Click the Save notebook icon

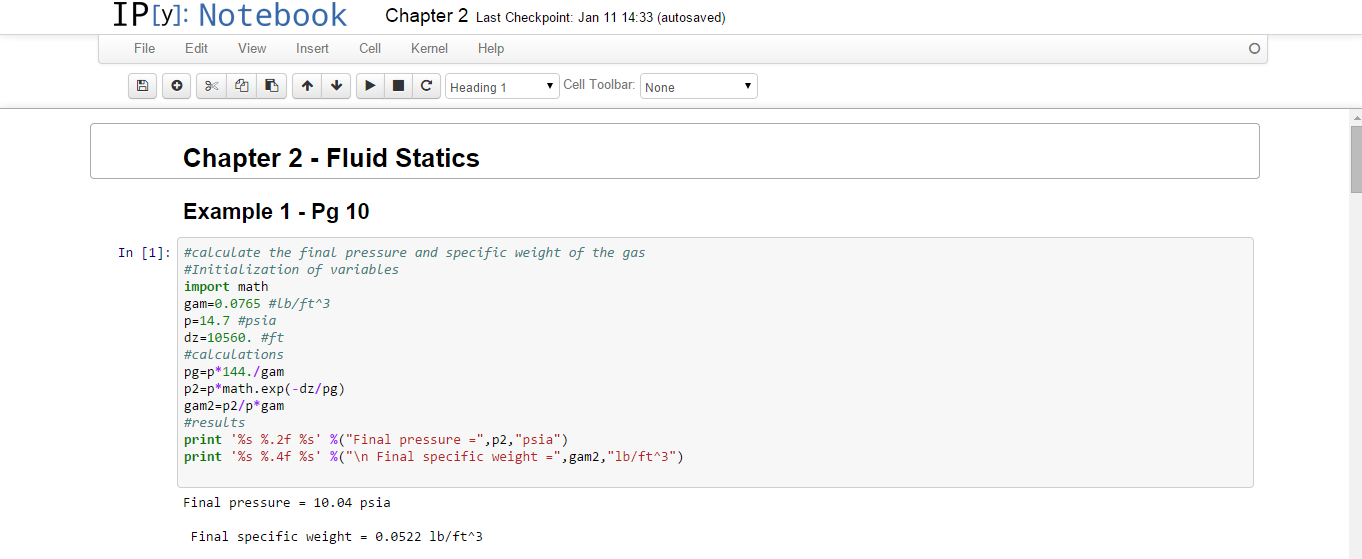point(143,87)
